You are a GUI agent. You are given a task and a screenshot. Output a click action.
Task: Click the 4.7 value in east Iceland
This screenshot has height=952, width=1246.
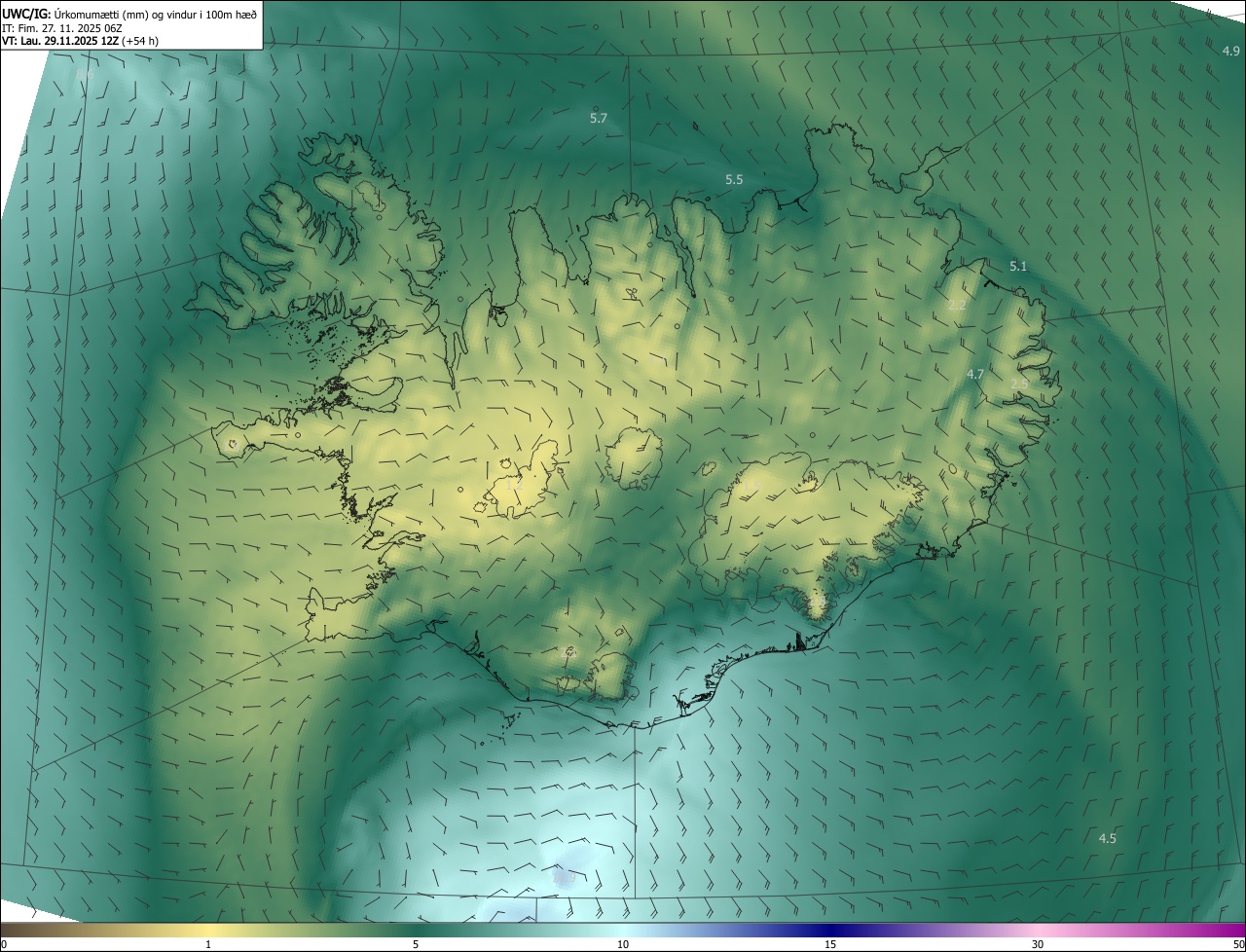click(975, 374)
